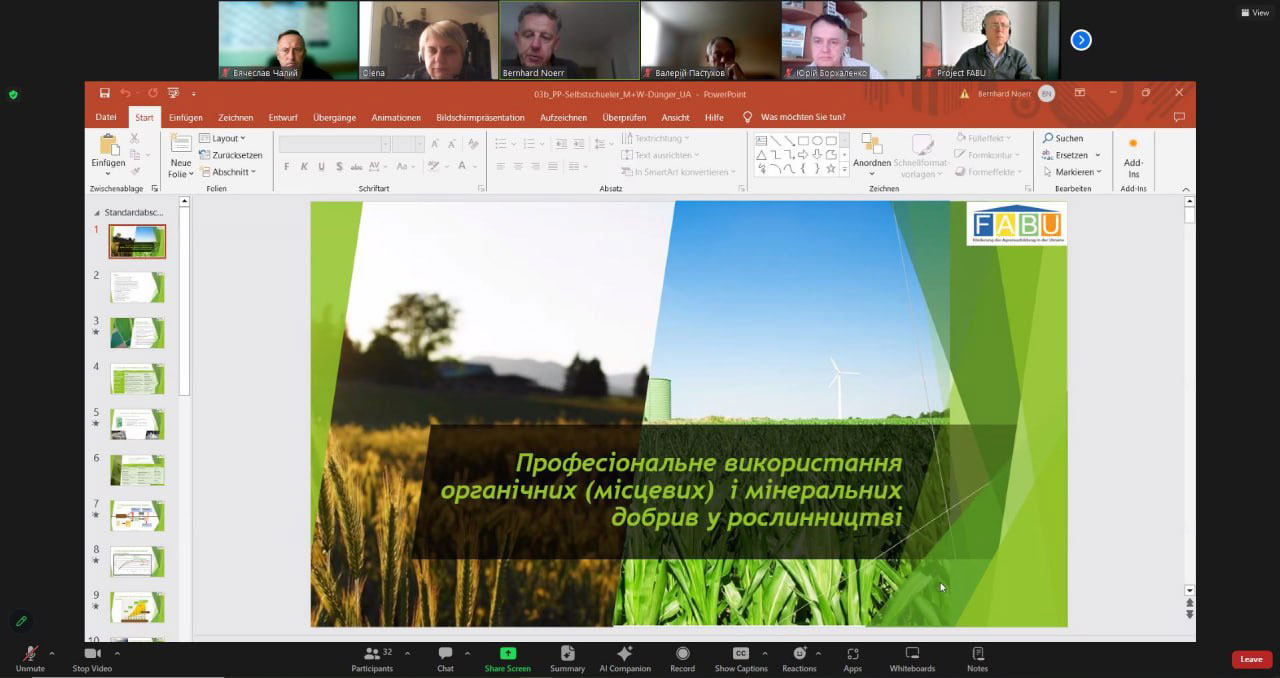The width and height of the screenshot is (1280, 678).
Task: Open the Entwurf ribbon tab
Action: [x=283, y=117]
